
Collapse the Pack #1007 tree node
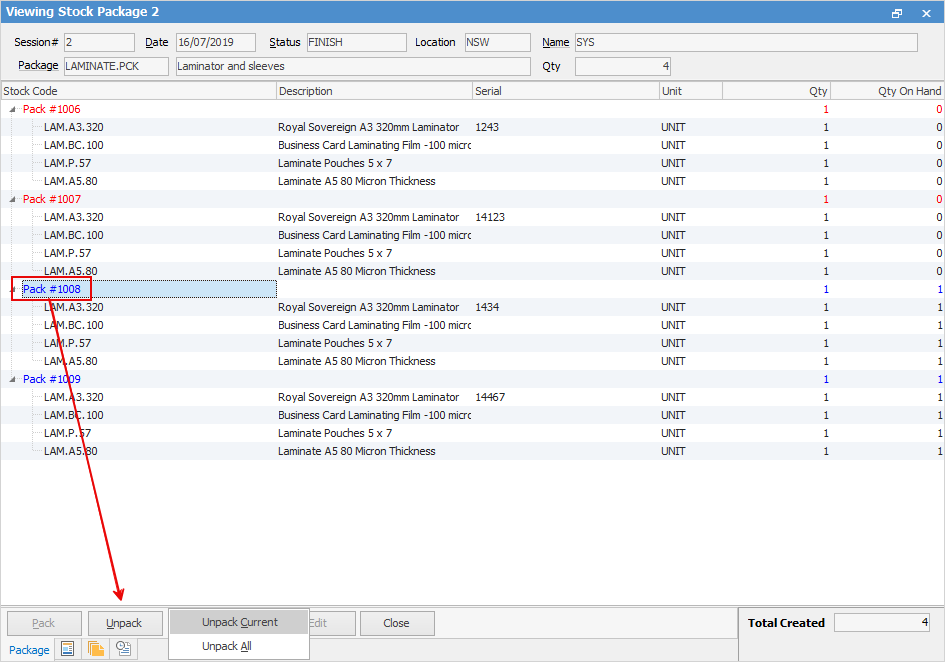12,200
